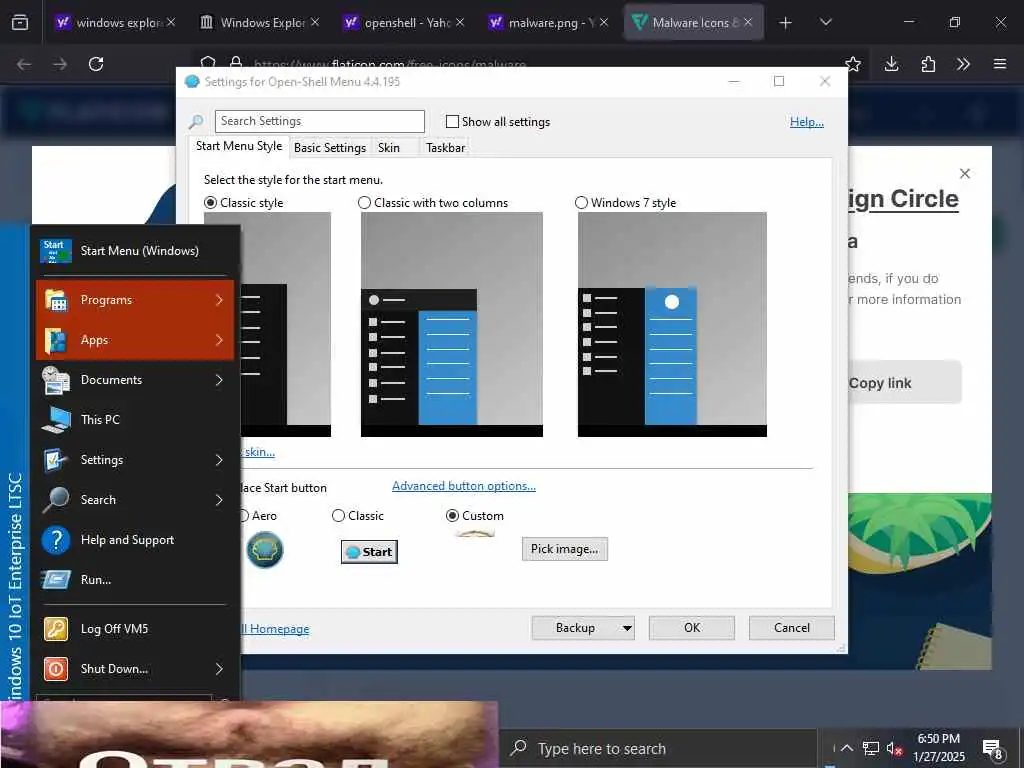Screen dimensions: 1024x768
Task: Enable Show all settings checkbox
Action: point(452,121)
